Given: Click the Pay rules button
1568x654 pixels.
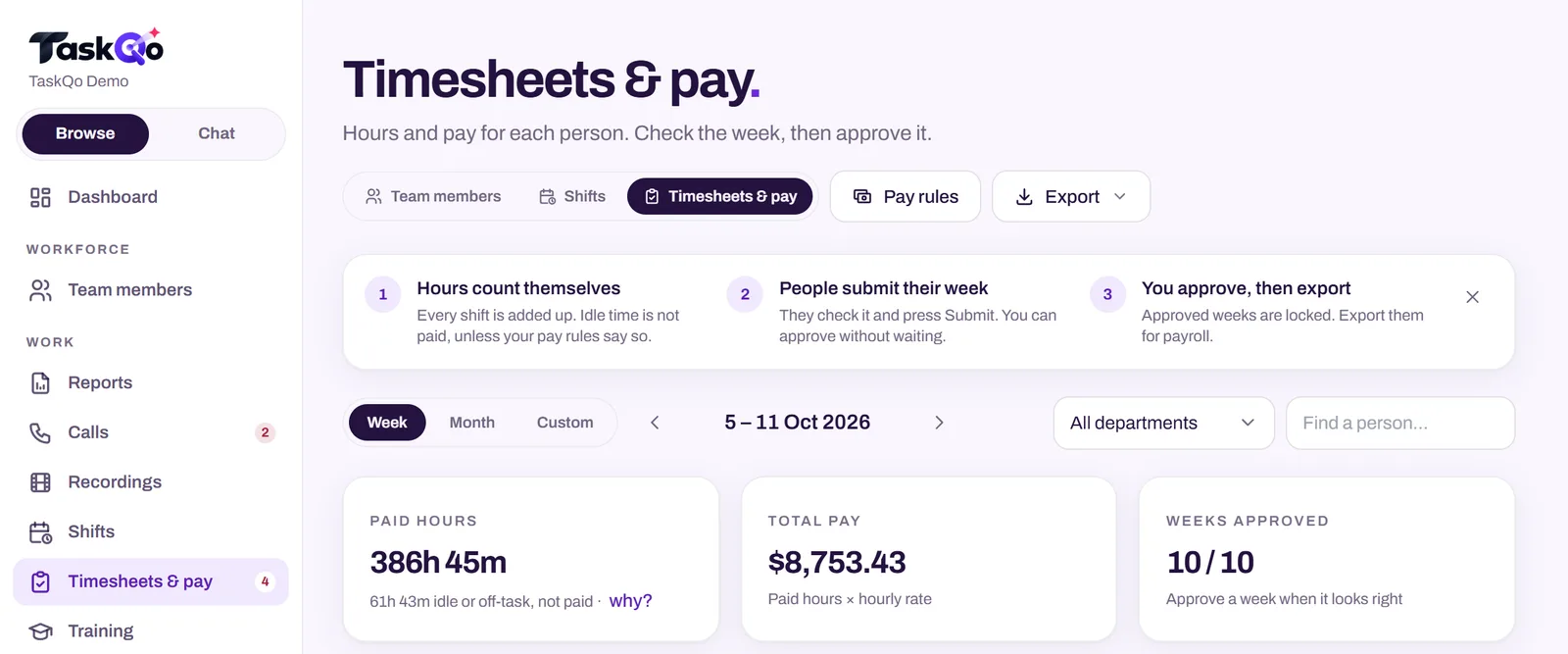Looking at the screenshot, I should 906,197.
